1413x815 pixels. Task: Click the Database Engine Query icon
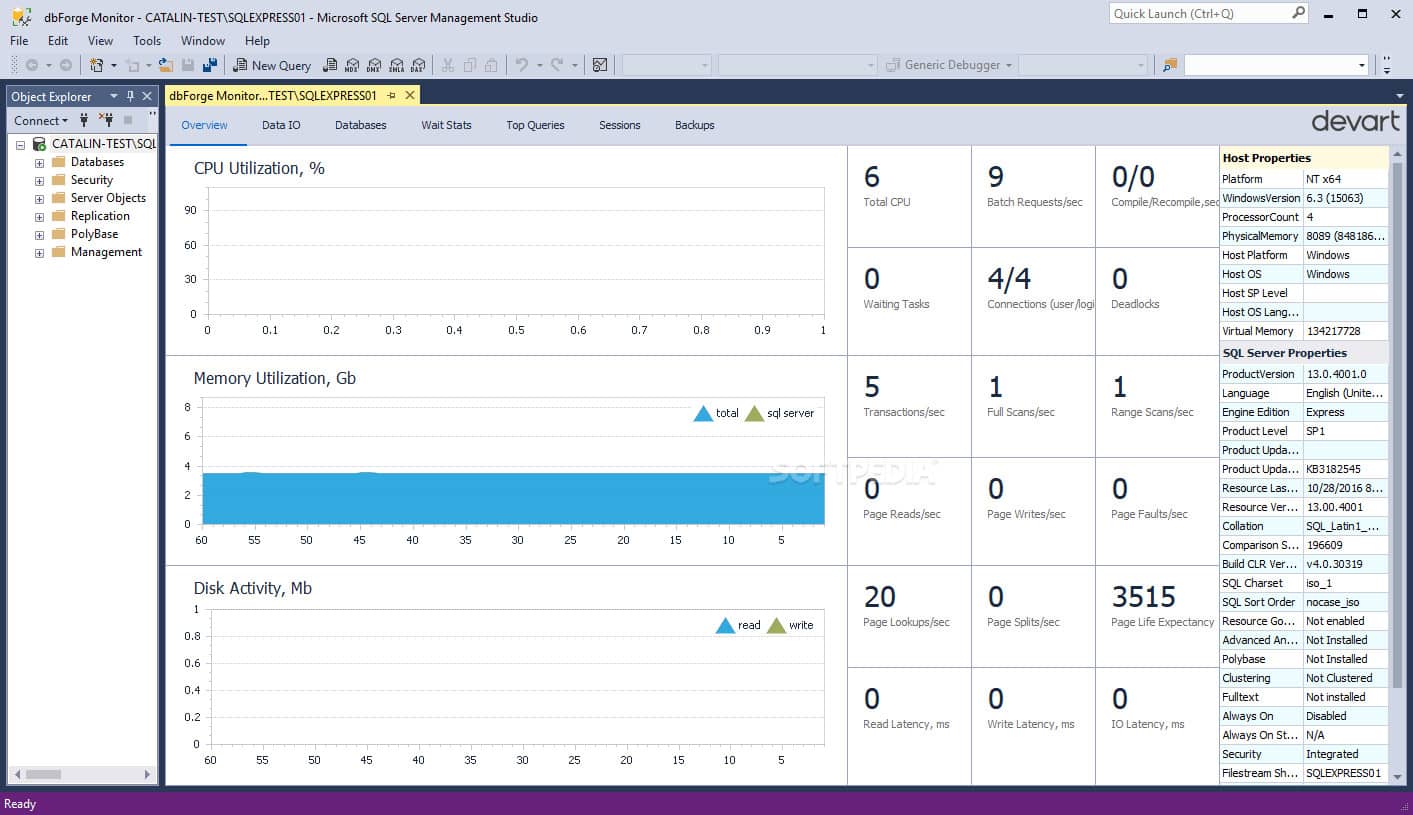coord(329,65)
